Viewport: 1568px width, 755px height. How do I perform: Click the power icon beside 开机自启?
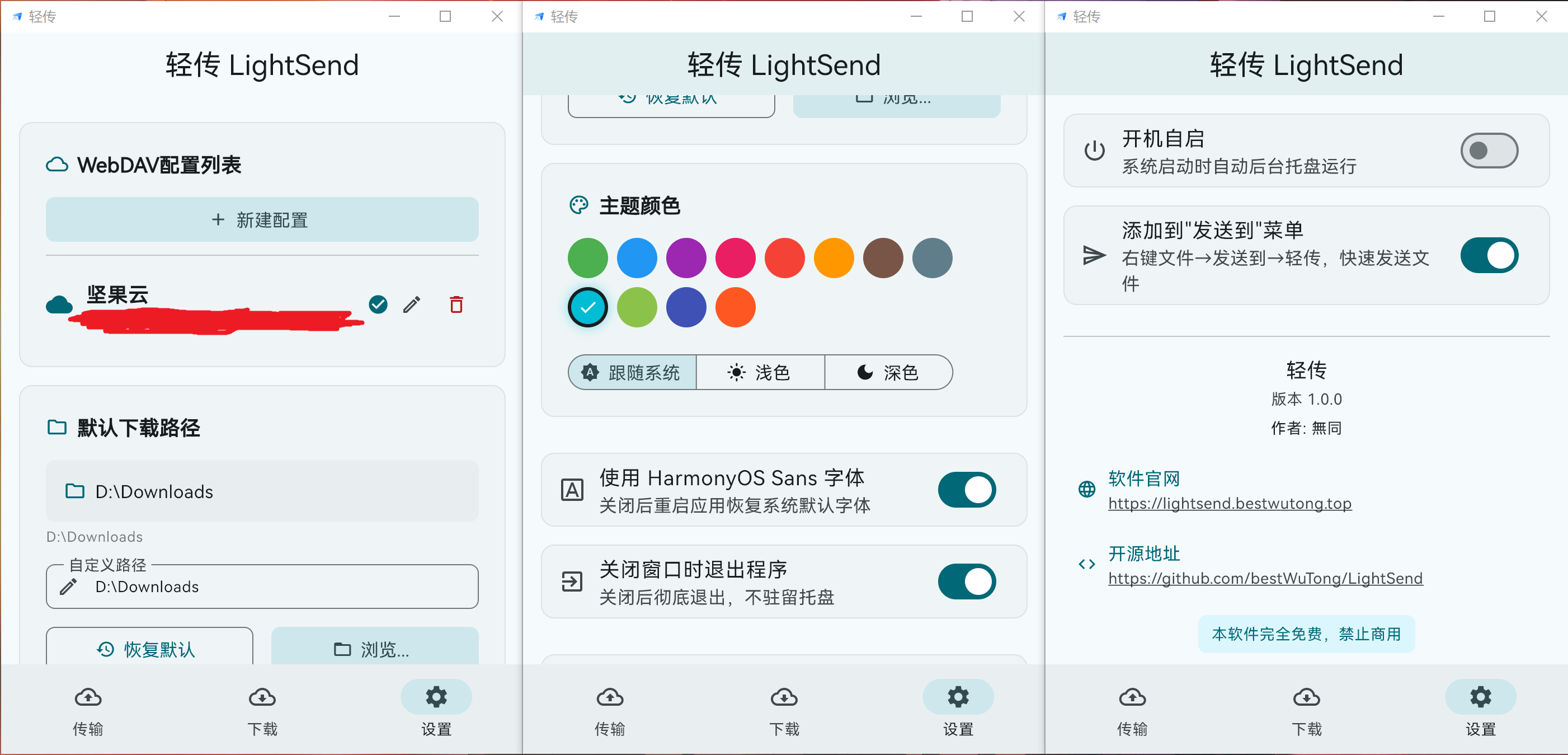[1094, 151]
